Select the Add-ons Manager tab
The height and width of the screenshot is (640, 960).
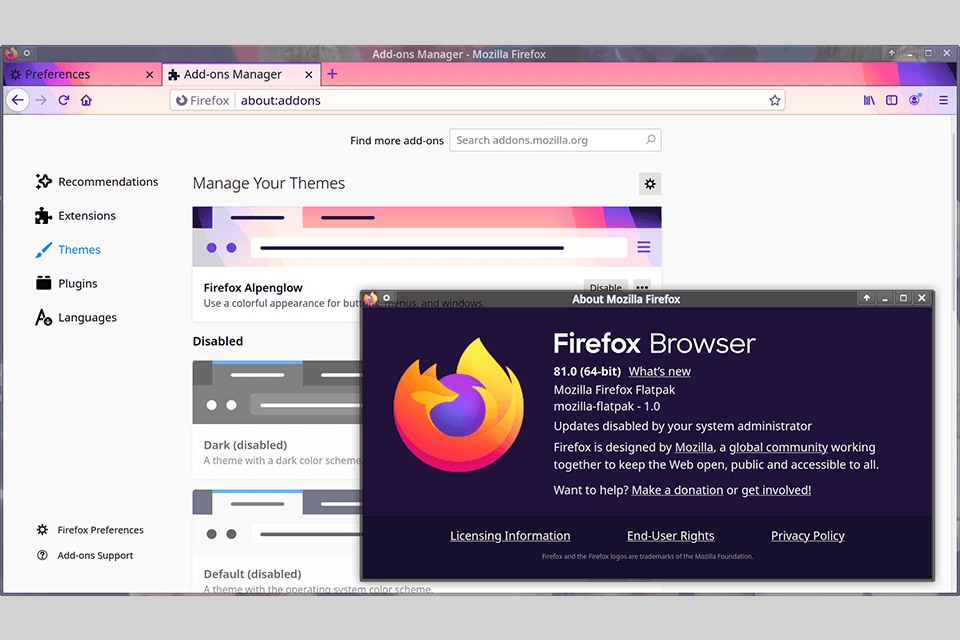tap(241, 75)
